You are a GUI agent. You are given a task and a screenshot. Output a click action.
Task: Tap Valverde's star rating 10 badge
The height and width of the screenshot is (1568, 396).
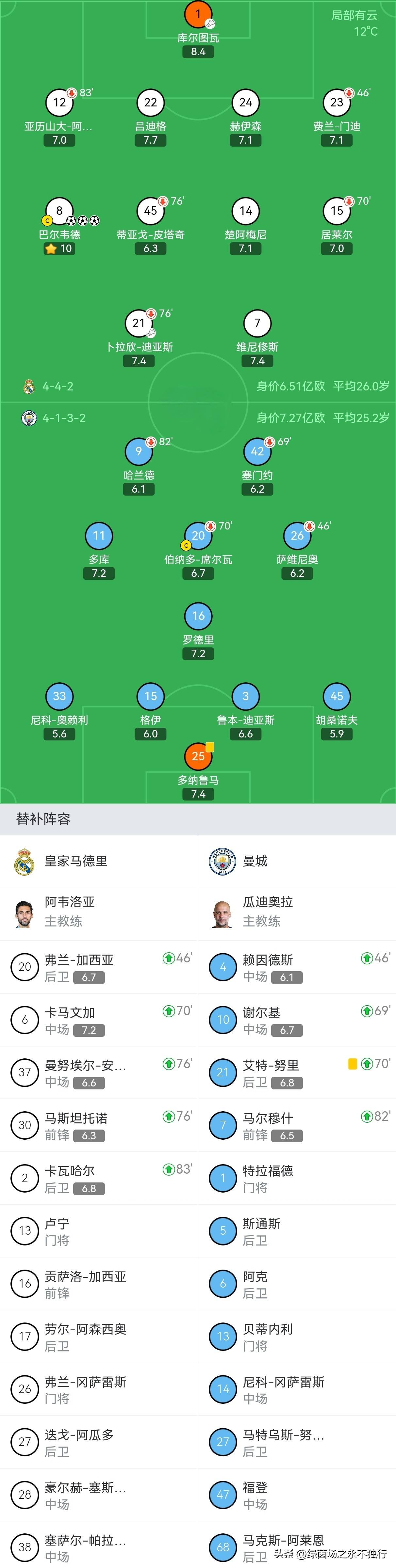(59, 248)
